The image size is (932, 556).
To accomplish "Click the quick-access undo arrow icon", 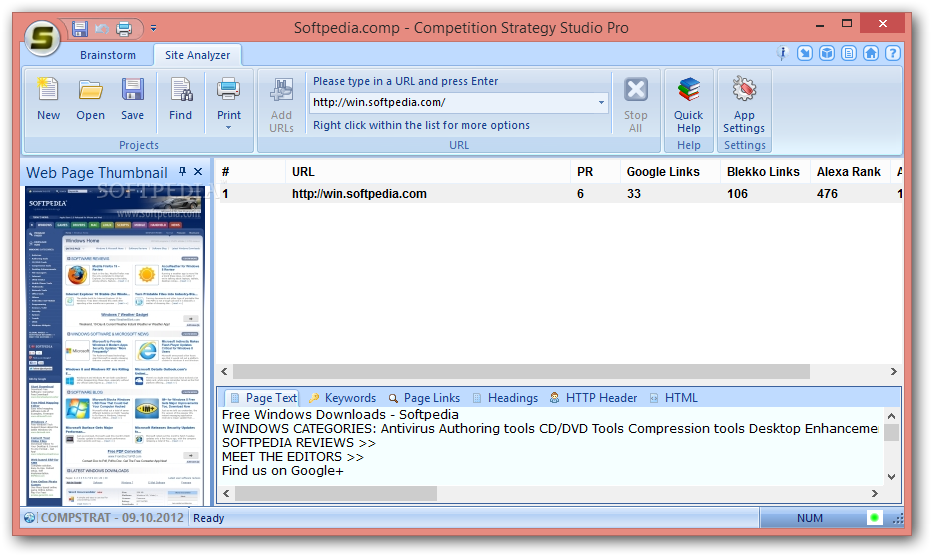I will tap(102, 28).
